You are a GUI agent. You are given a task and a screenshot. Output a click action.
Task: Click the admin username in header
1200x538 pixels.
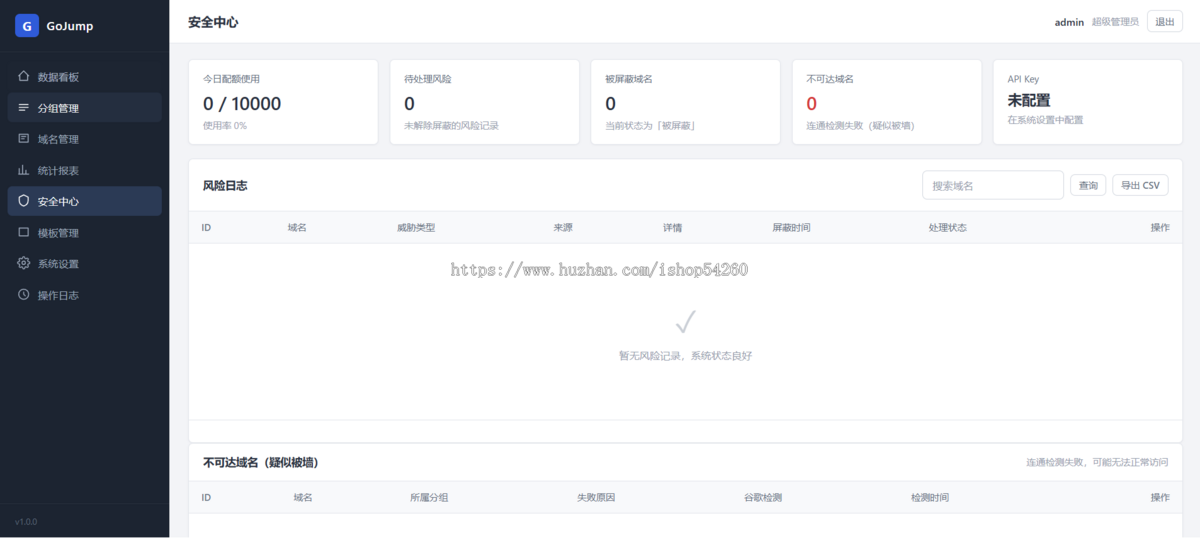[x=1069, y=22]
